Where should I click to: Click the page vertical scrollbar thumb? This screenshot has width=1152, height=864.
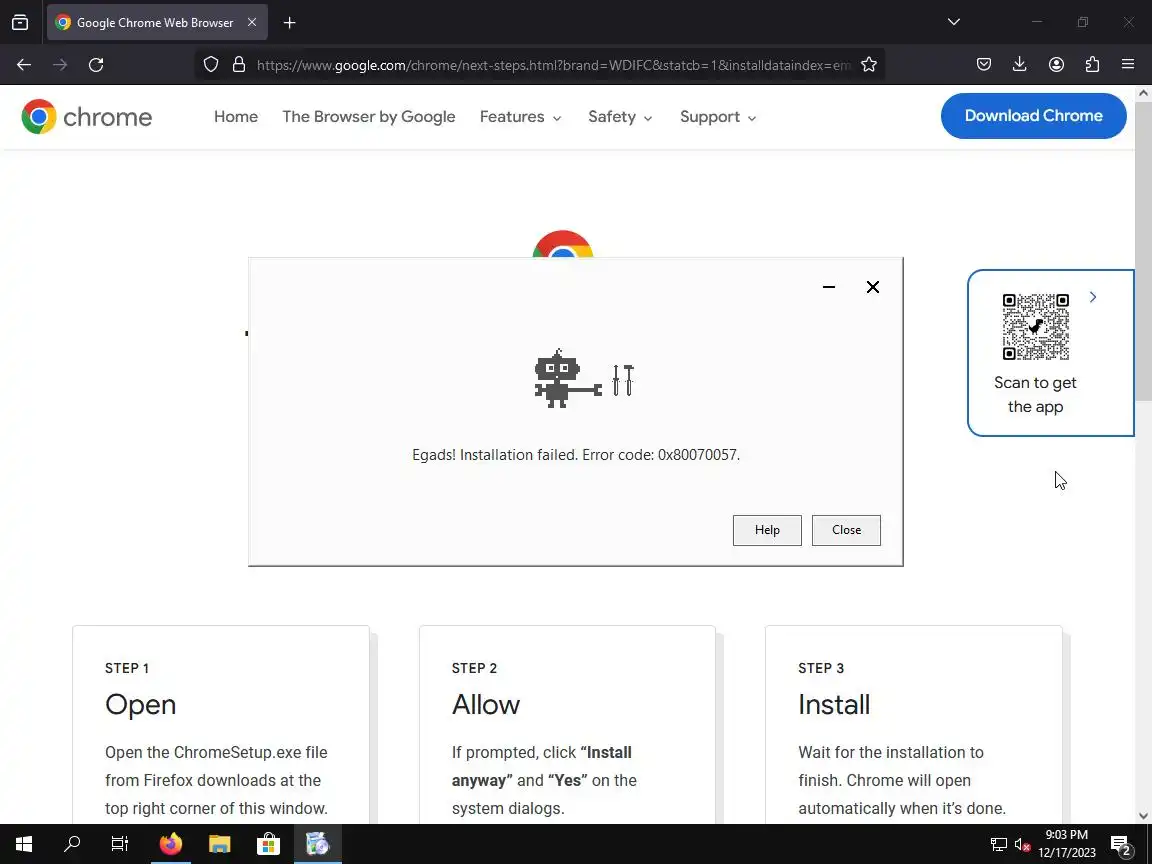click(1143, 251)
